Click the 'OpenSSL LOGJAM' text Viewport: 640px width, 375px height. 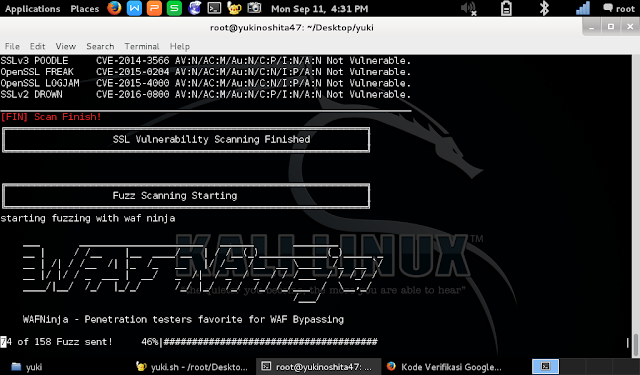pos(40,83)
